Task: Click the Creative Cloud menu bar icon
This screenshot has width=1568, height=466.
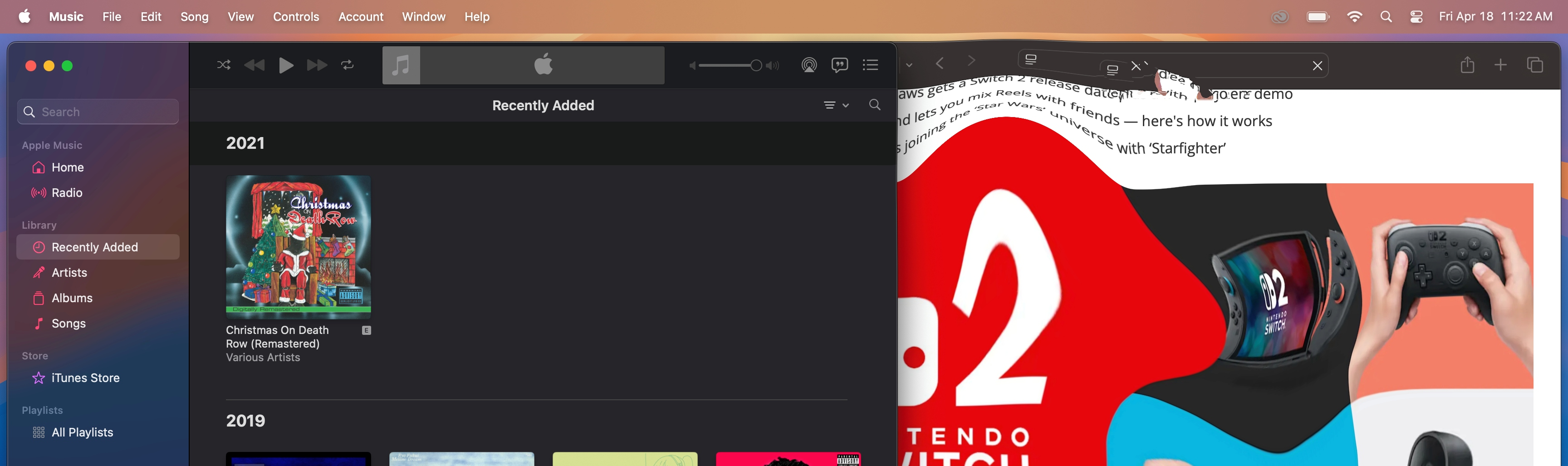Action: click(x=1280, y=17)
